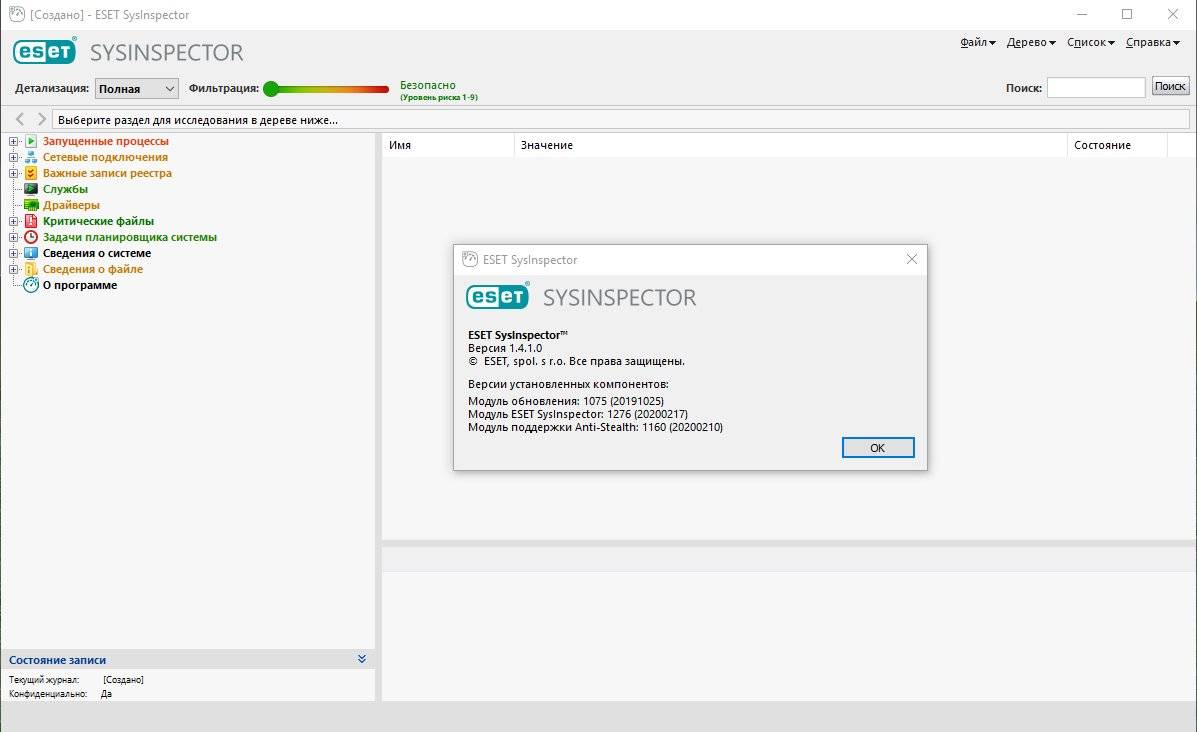This screenshot has width=1197, height=732.
Task: Expand the Критические файлы node
Action: click(14, 221)
